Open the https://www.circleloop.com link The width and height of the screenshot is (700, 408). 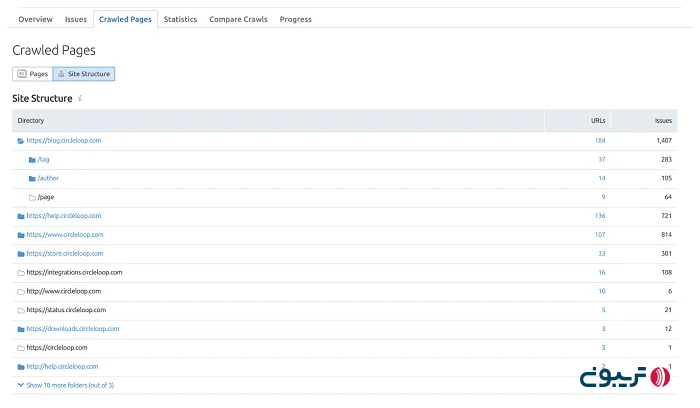coord(65,234)
